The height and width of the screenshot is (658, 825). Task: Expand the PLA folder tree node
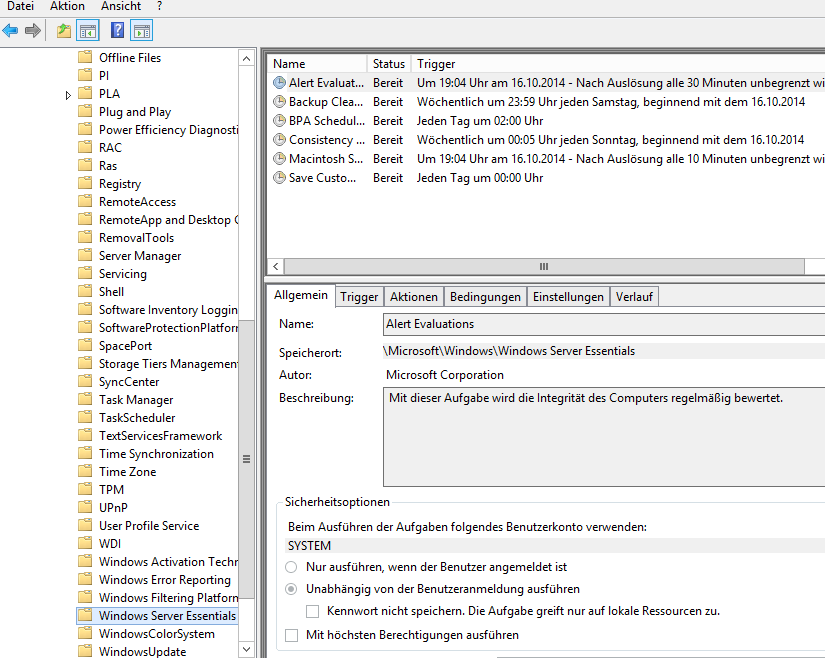click(x=68, y=95)
